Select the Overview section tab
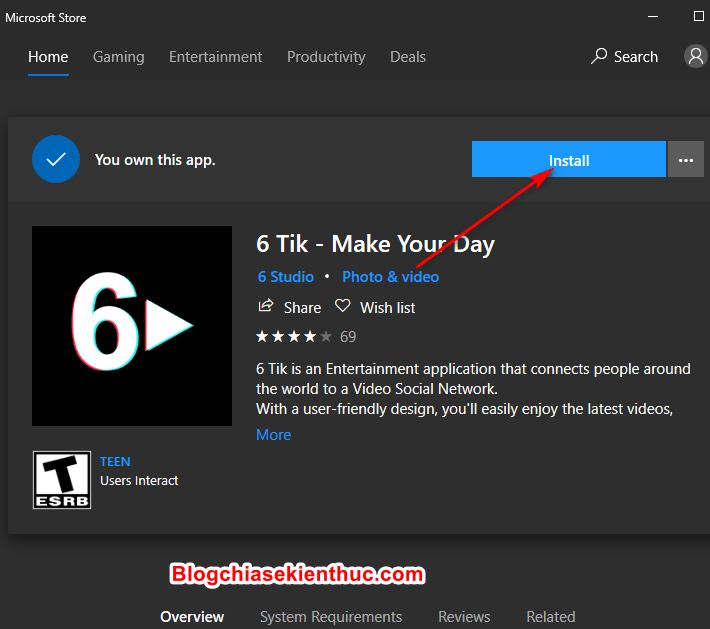Image resolution: width=710 pixels, height=629 pixels. point(192,617)
